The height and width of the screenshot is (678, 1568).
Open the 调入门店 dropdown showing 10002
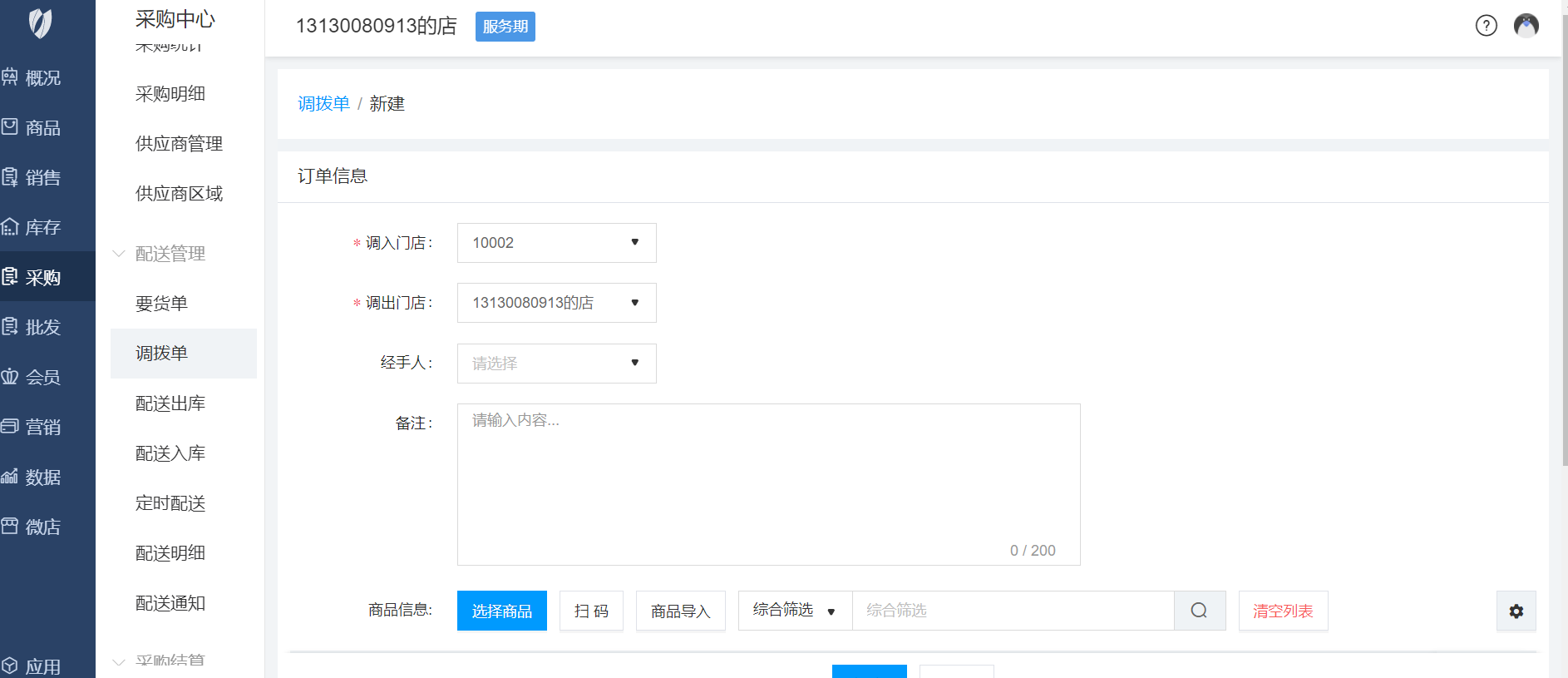click(556, 243)
